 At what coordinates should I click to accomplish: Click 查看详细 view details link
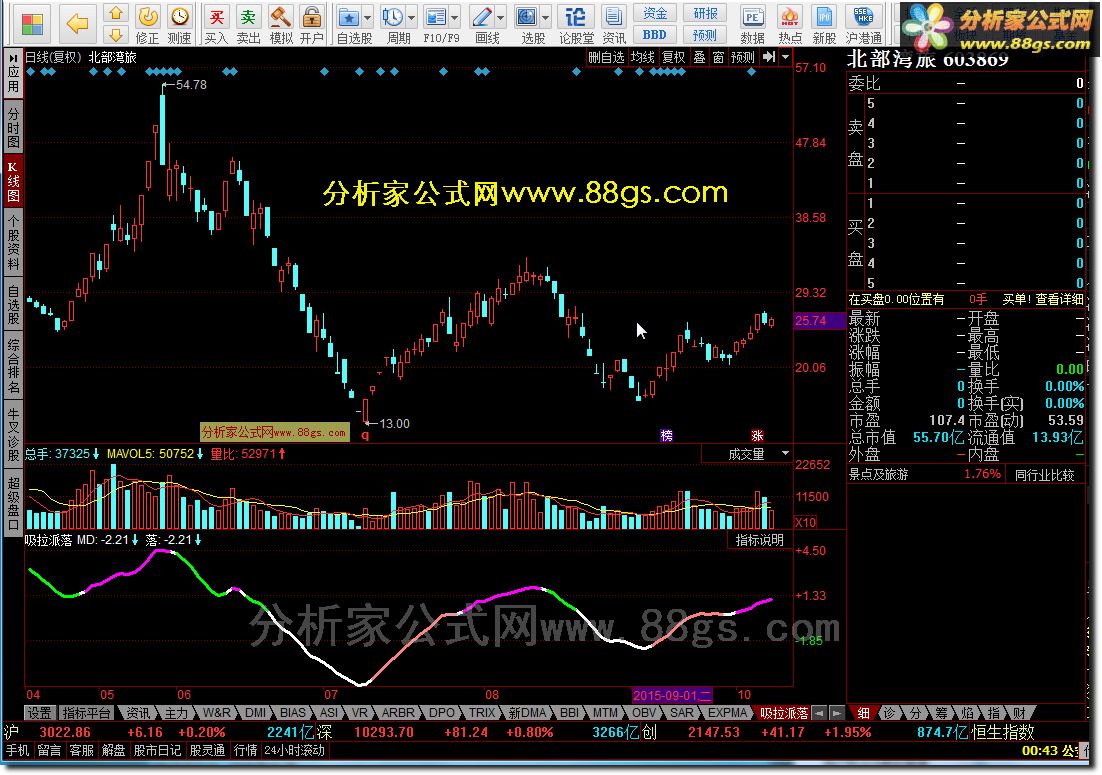tap(1057, 299)
